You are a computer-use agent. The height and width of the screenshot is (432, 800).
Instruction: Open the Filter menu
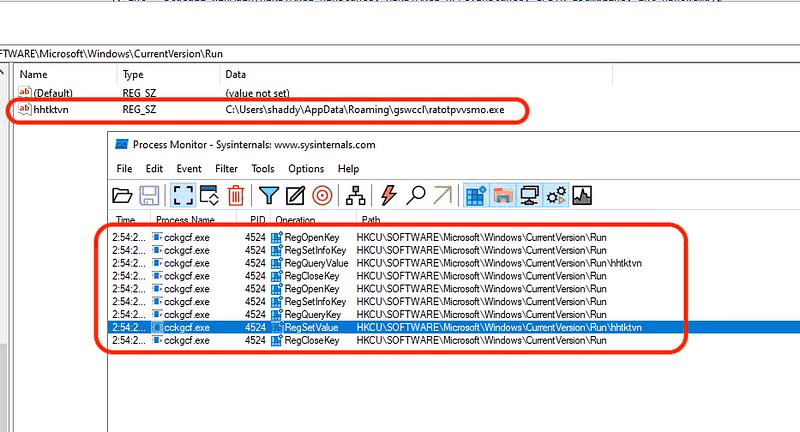(226, 168)
